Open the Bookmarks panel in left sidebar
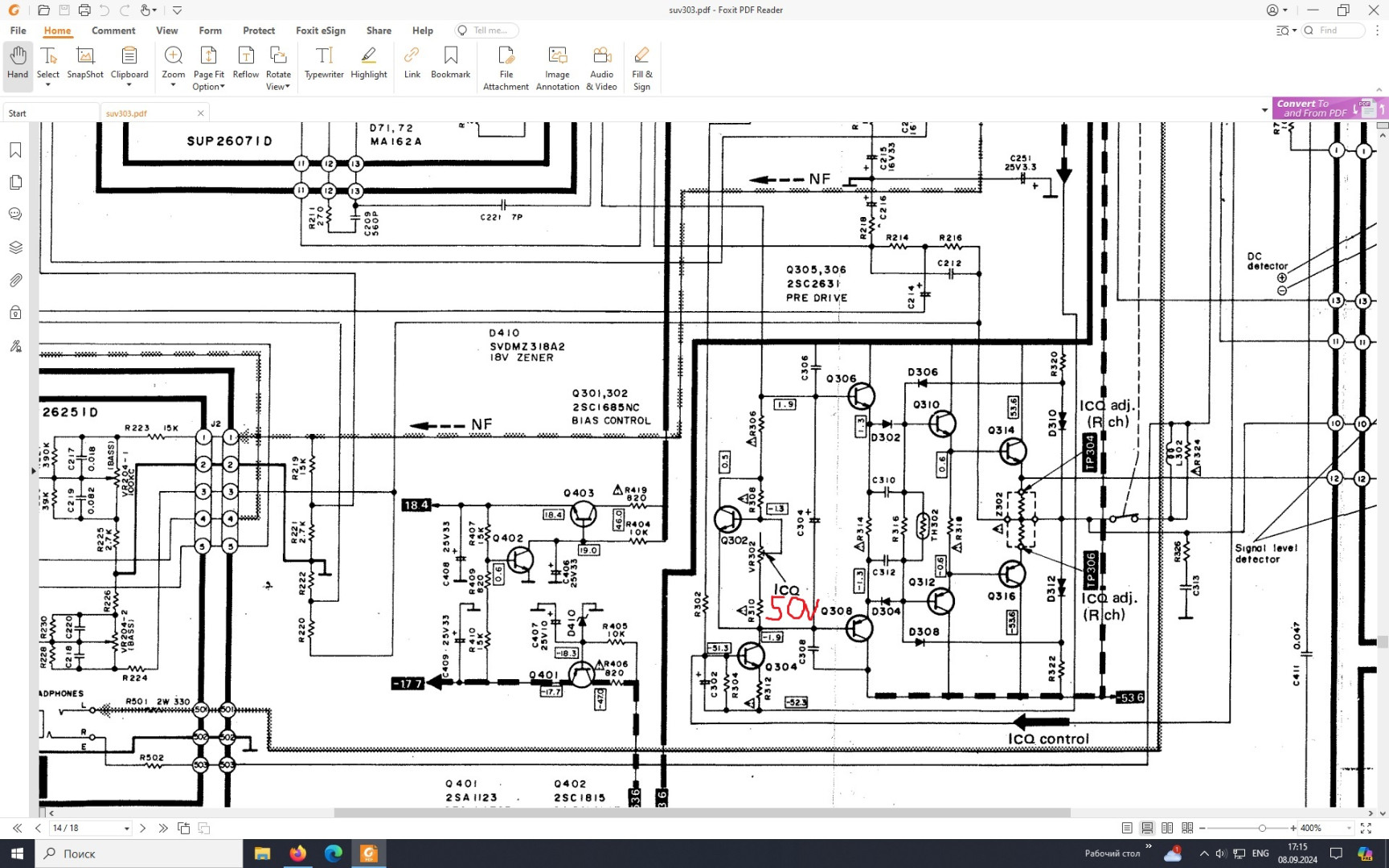The image size is (1389, 868). coord(15,150)
